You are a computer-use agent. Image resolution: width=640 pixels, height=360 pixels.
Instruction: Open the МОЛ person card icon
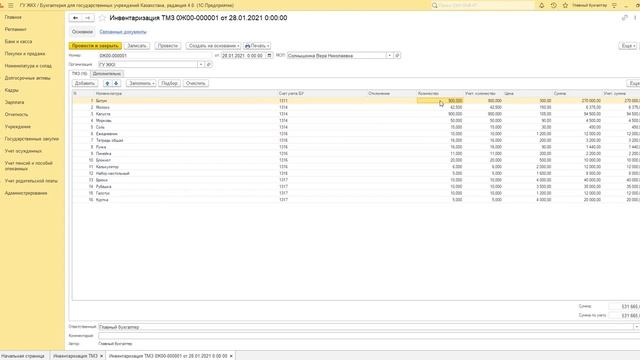coord(397,56)
